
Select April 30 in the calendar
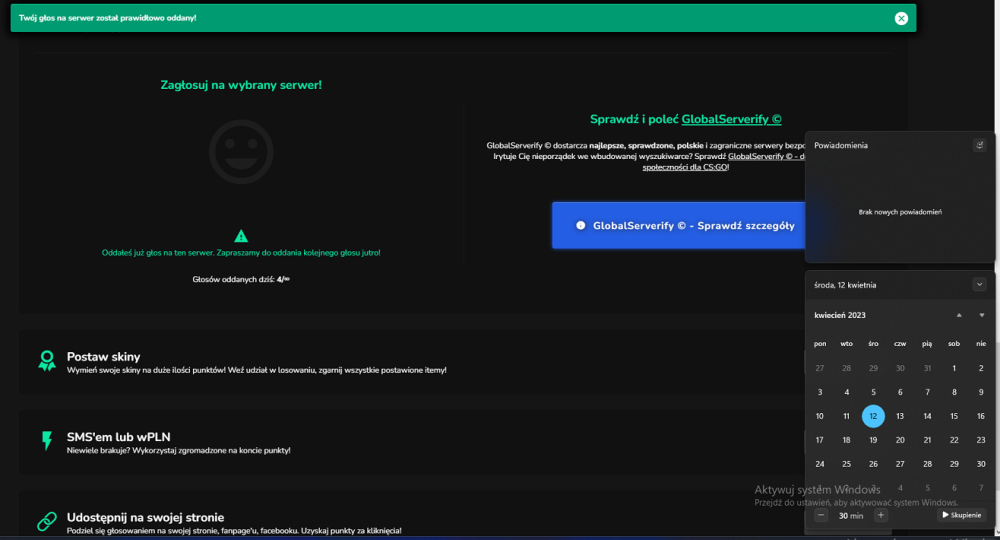(981, 464)
